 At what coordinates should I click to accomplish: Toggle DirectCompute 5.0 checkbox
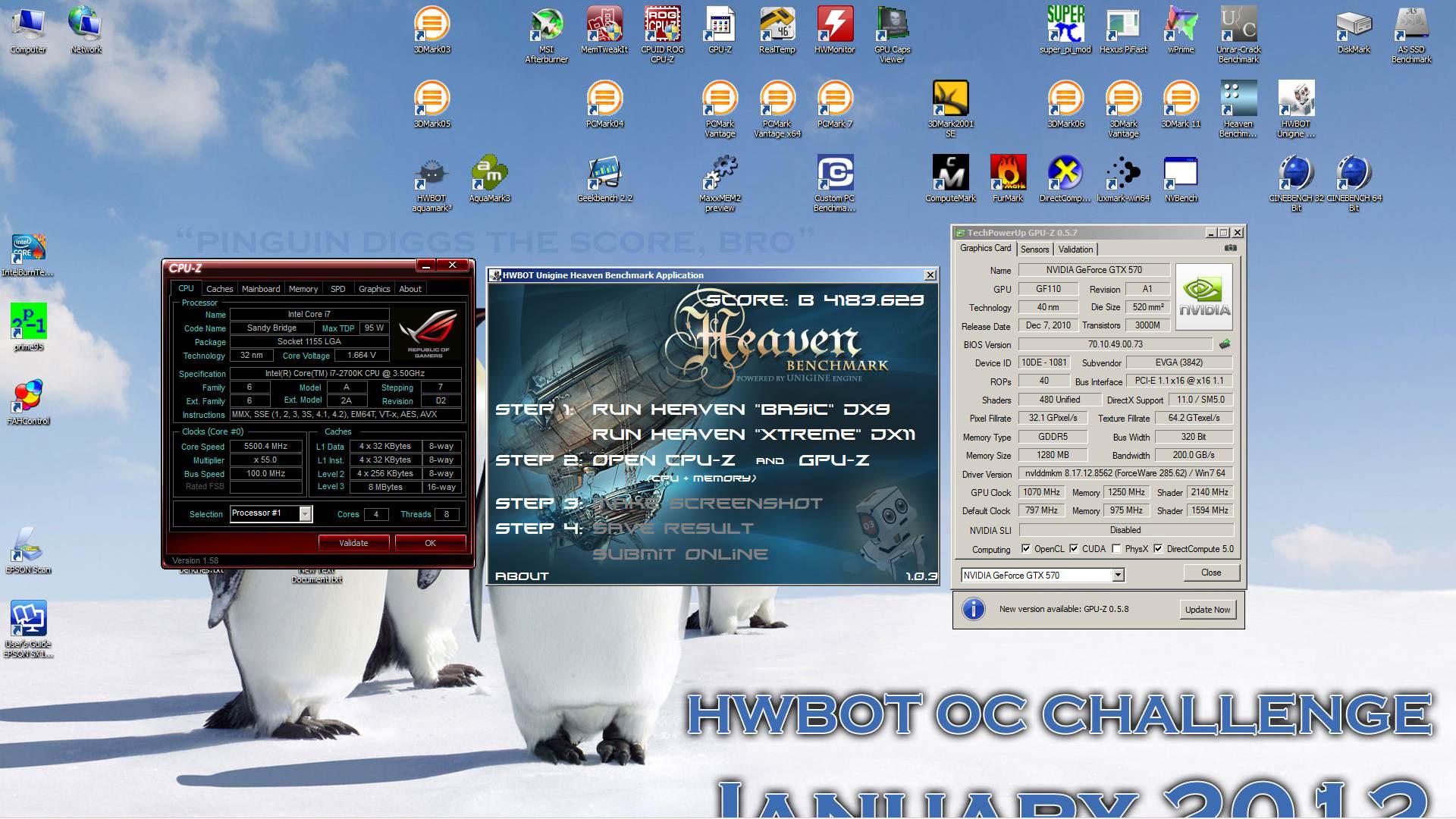pos(1158,549)
